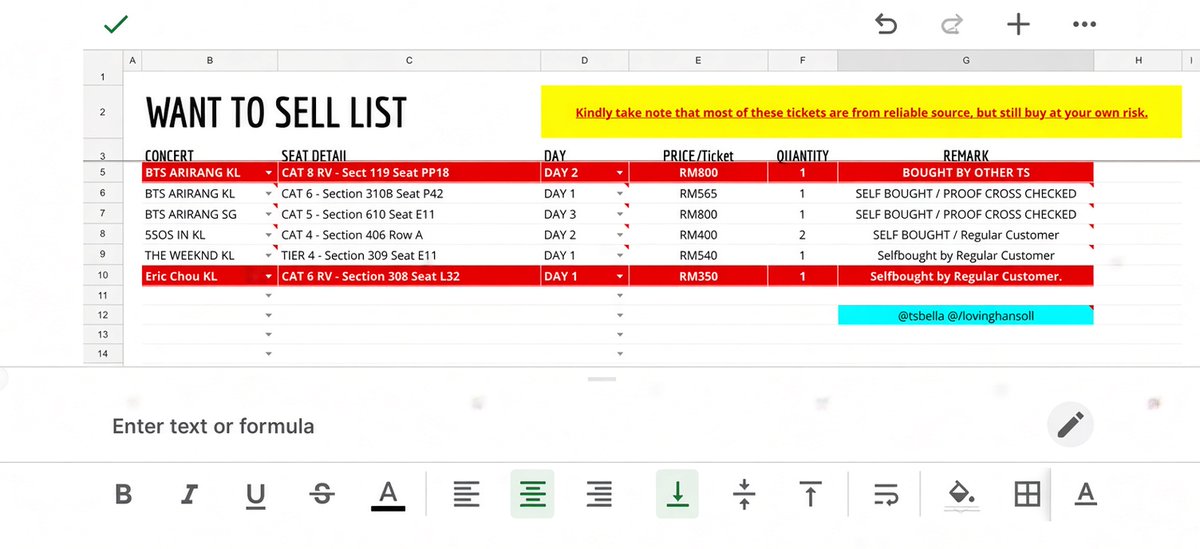Viewport: 1200px width, 549px height.
Task: Align text to the left
Action: pos(466,494)
